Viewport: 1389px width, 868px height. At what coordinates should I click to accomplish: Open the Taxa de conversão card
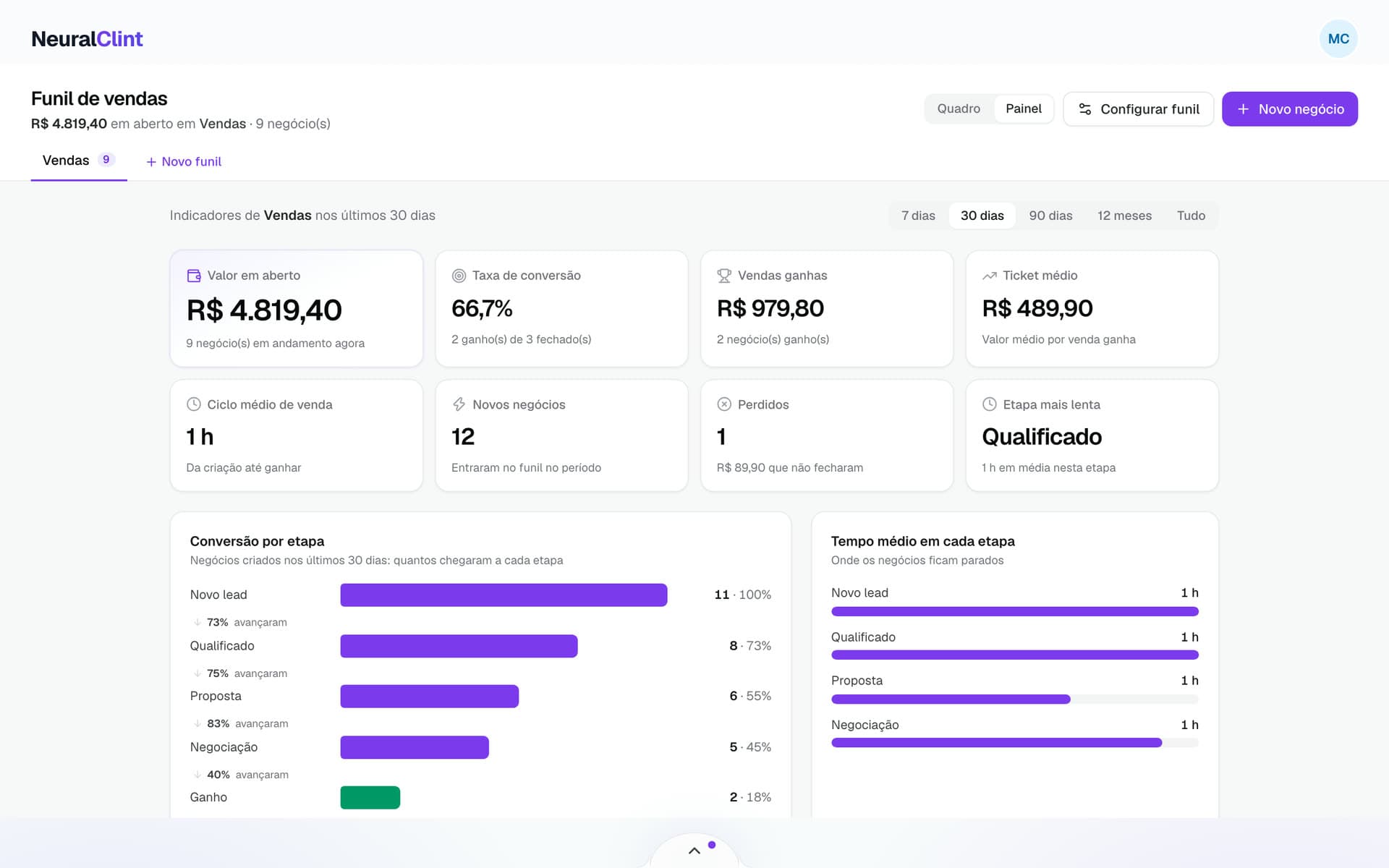tap(561, 308)
